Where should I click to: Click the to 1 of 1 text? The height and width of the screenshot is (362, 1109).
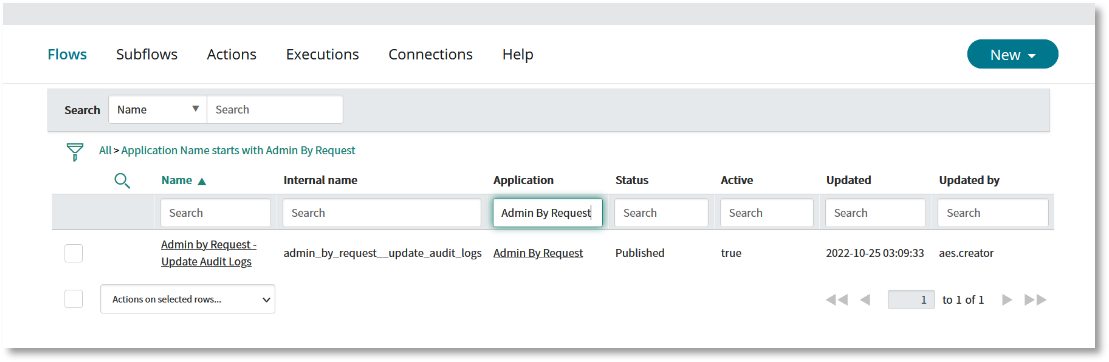(x=963, y=300)
